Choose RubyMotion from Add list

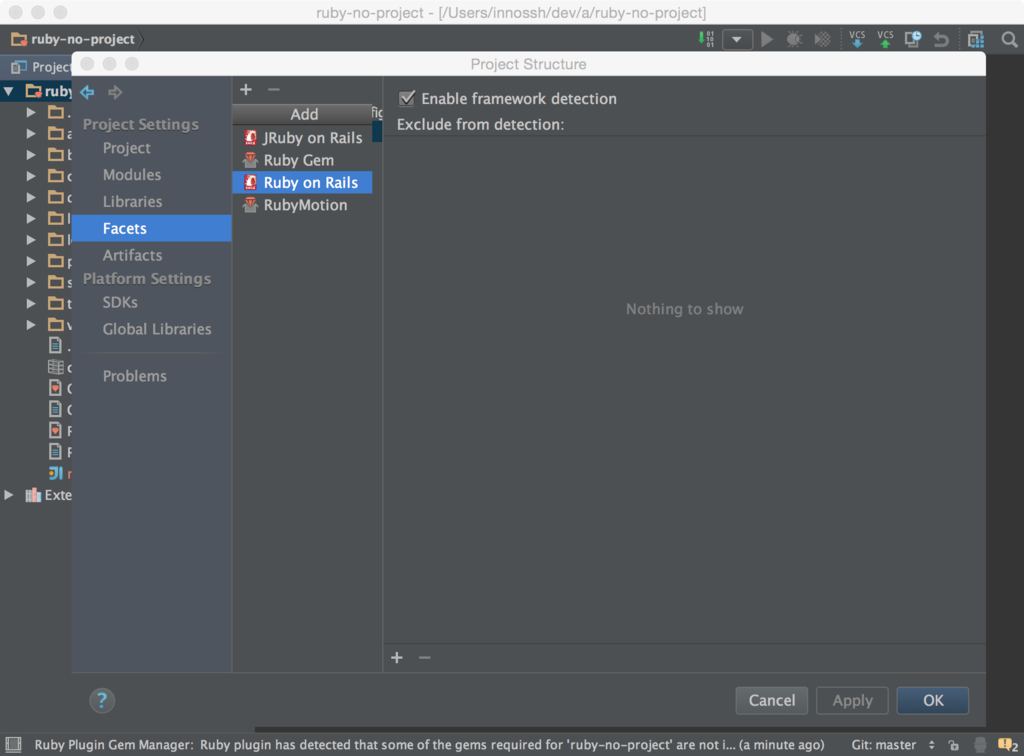[303, 205]
